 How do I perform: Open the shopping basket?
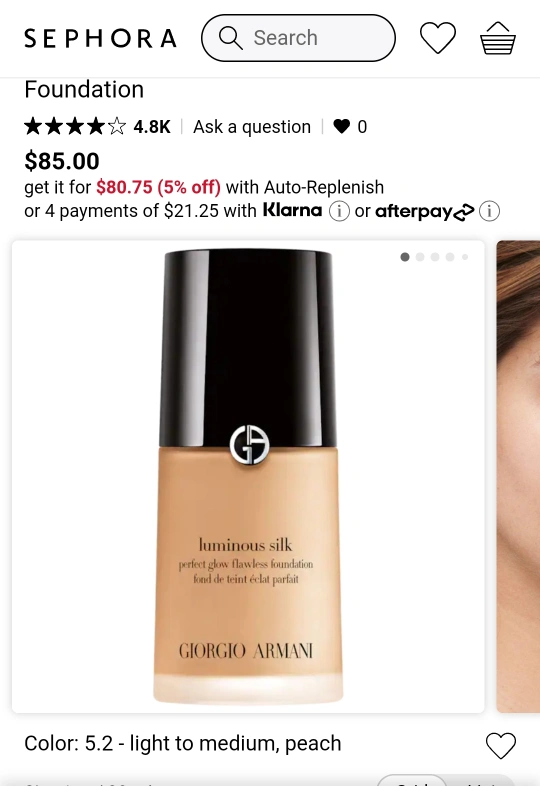tap(498, 38)
